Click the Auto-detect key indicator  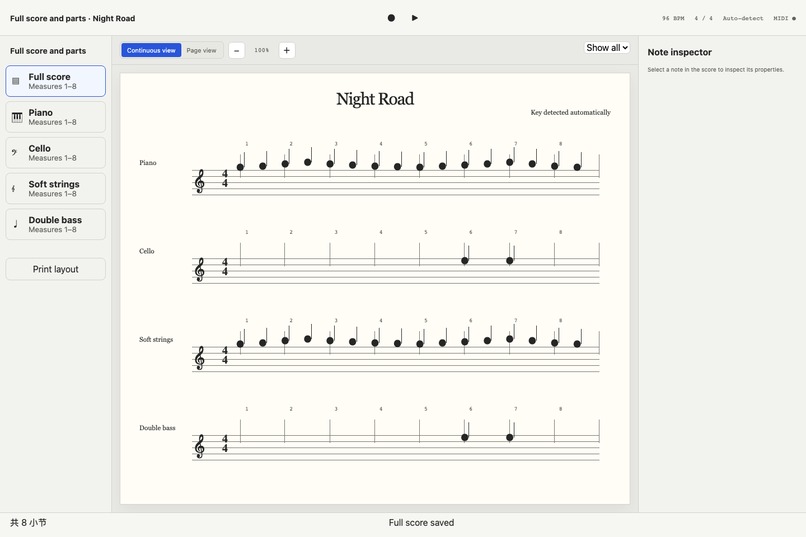[743, 18]
